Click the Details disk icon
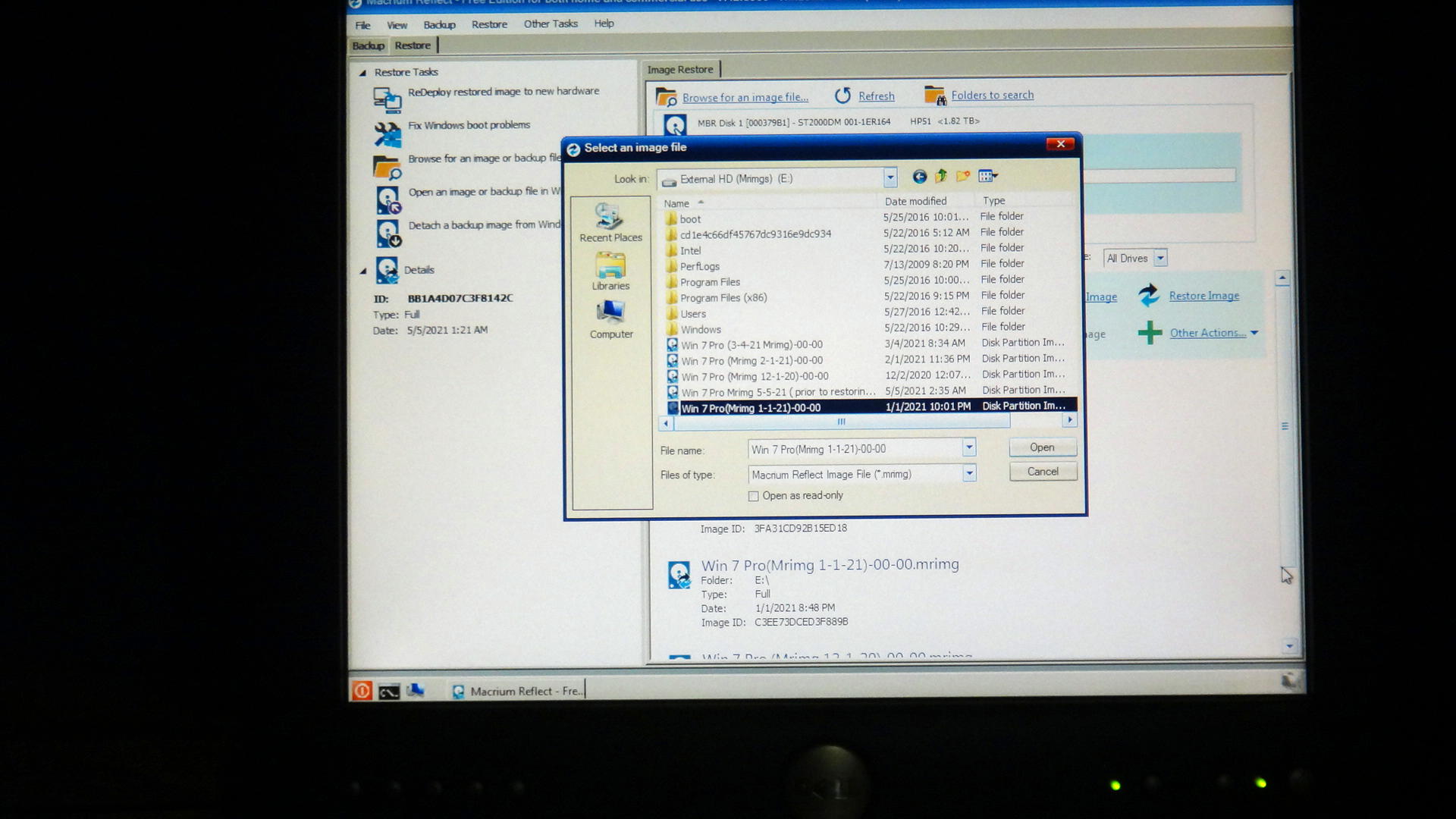 tap(388, 270)
